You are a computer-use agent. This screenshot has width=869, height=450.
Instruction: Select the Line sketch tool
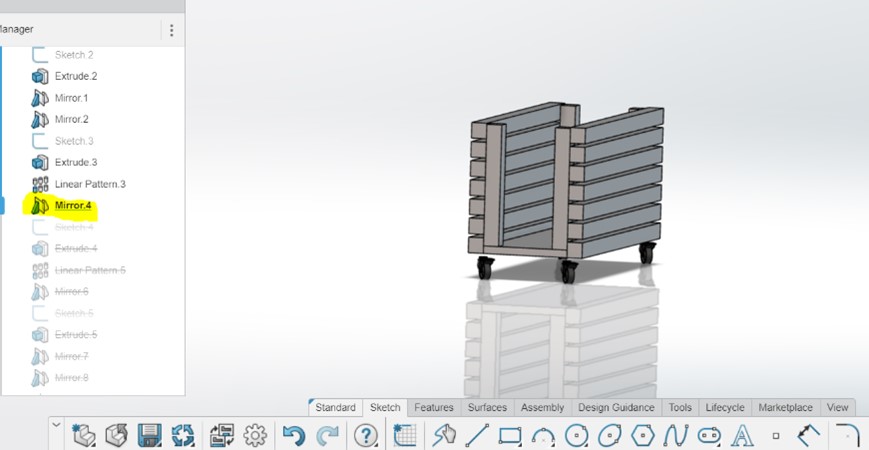[x=477, y=435]
